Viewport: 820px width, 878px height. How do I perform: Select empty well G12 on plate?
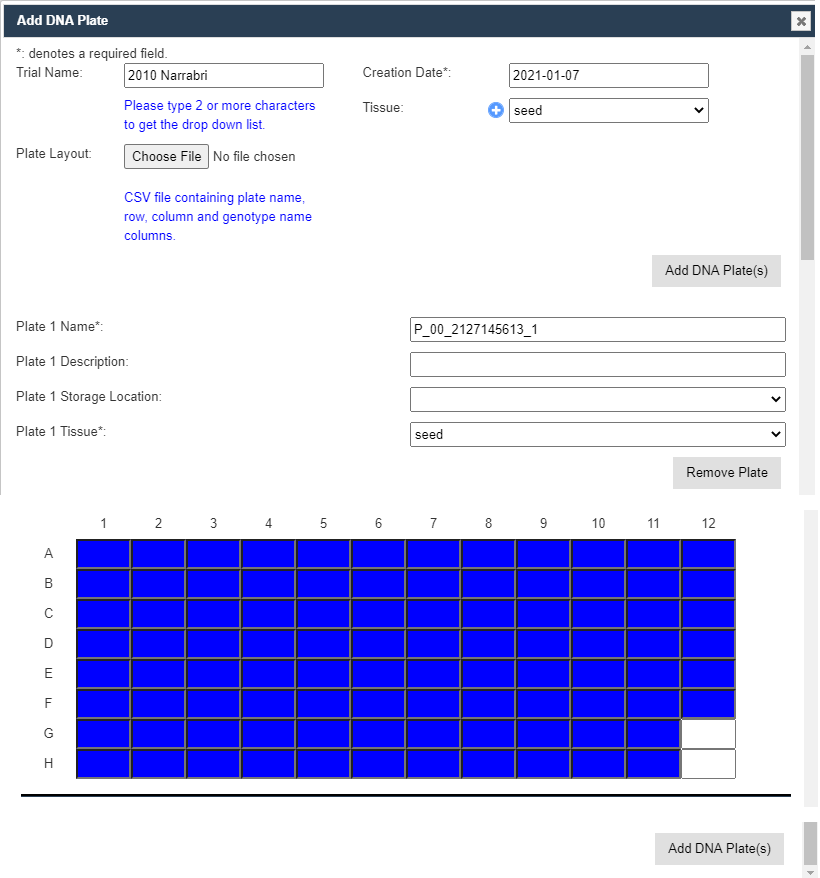click(x=708, y=734)
